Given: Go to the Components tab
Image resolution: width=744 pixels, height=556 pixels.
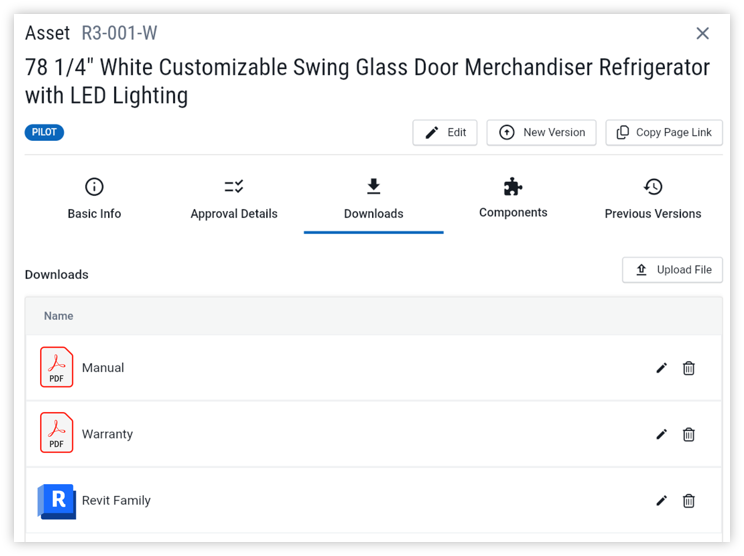Looking at the screenshot, I should [x=513, y=198].
